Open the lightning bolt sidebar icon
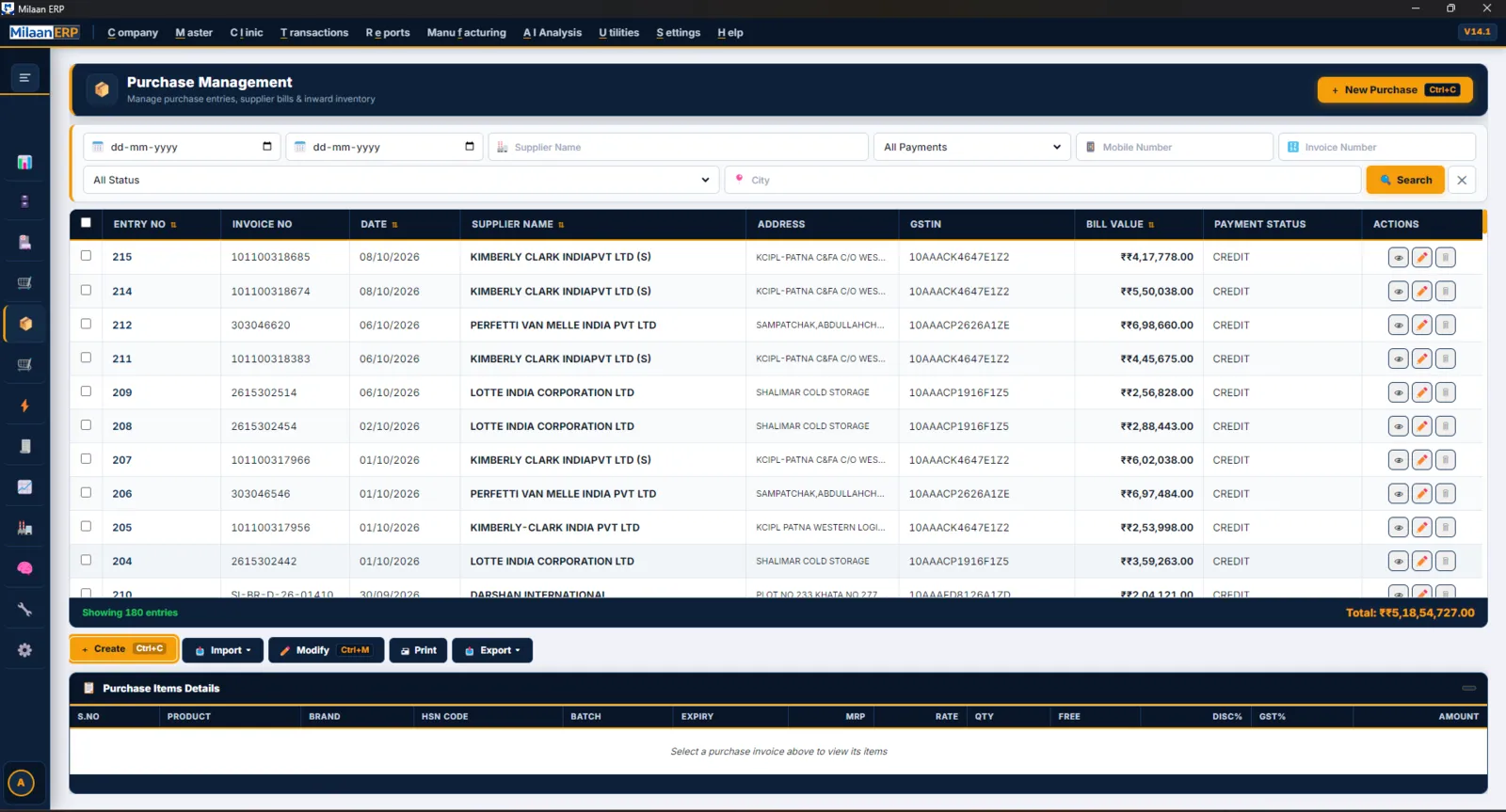The width and height of the screenshot is (1506, 812). coord(25,406)
